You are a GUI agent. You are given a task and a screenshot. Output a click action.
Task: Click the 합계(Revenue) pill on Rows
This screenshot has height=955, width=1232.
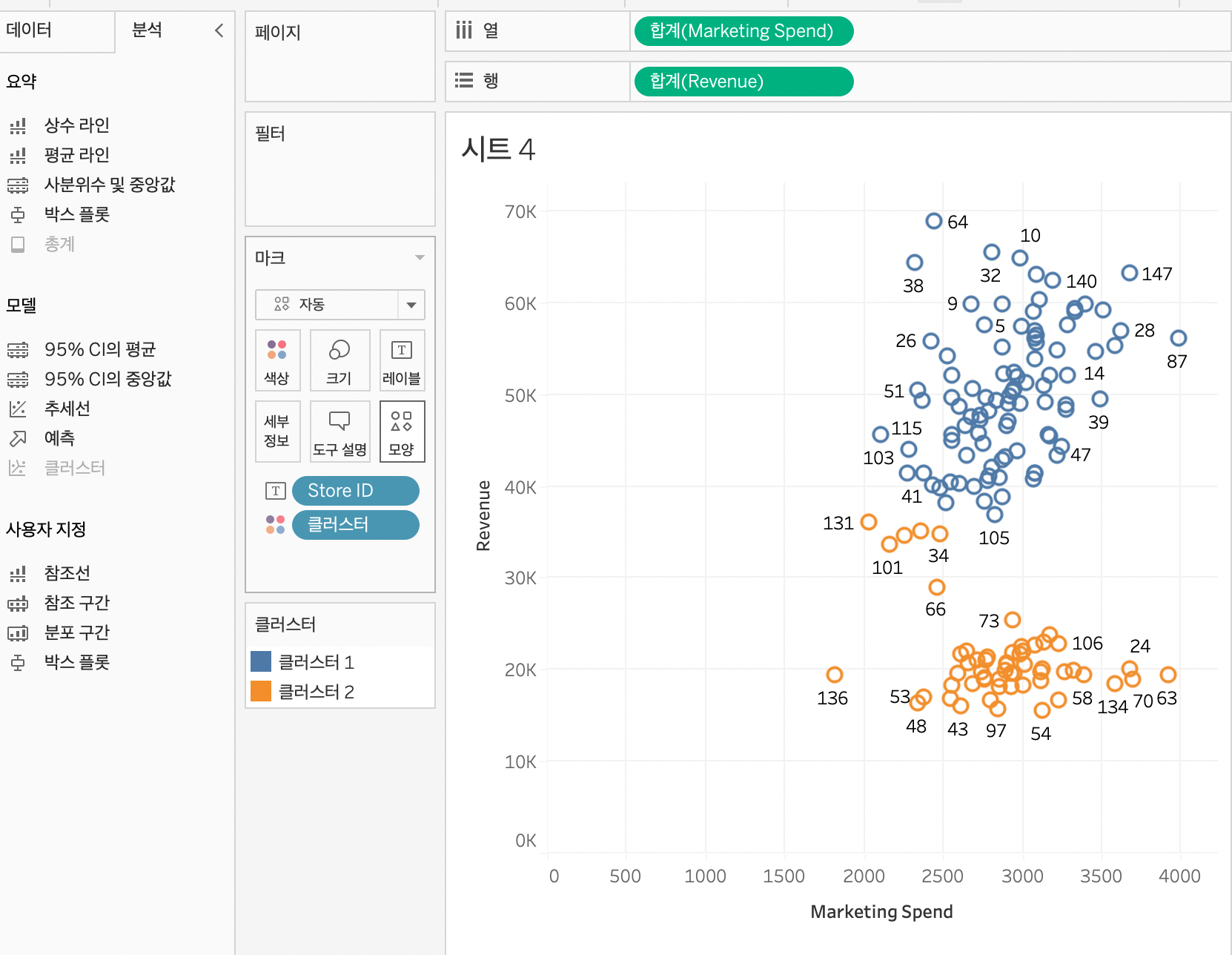tap(743, 82)
